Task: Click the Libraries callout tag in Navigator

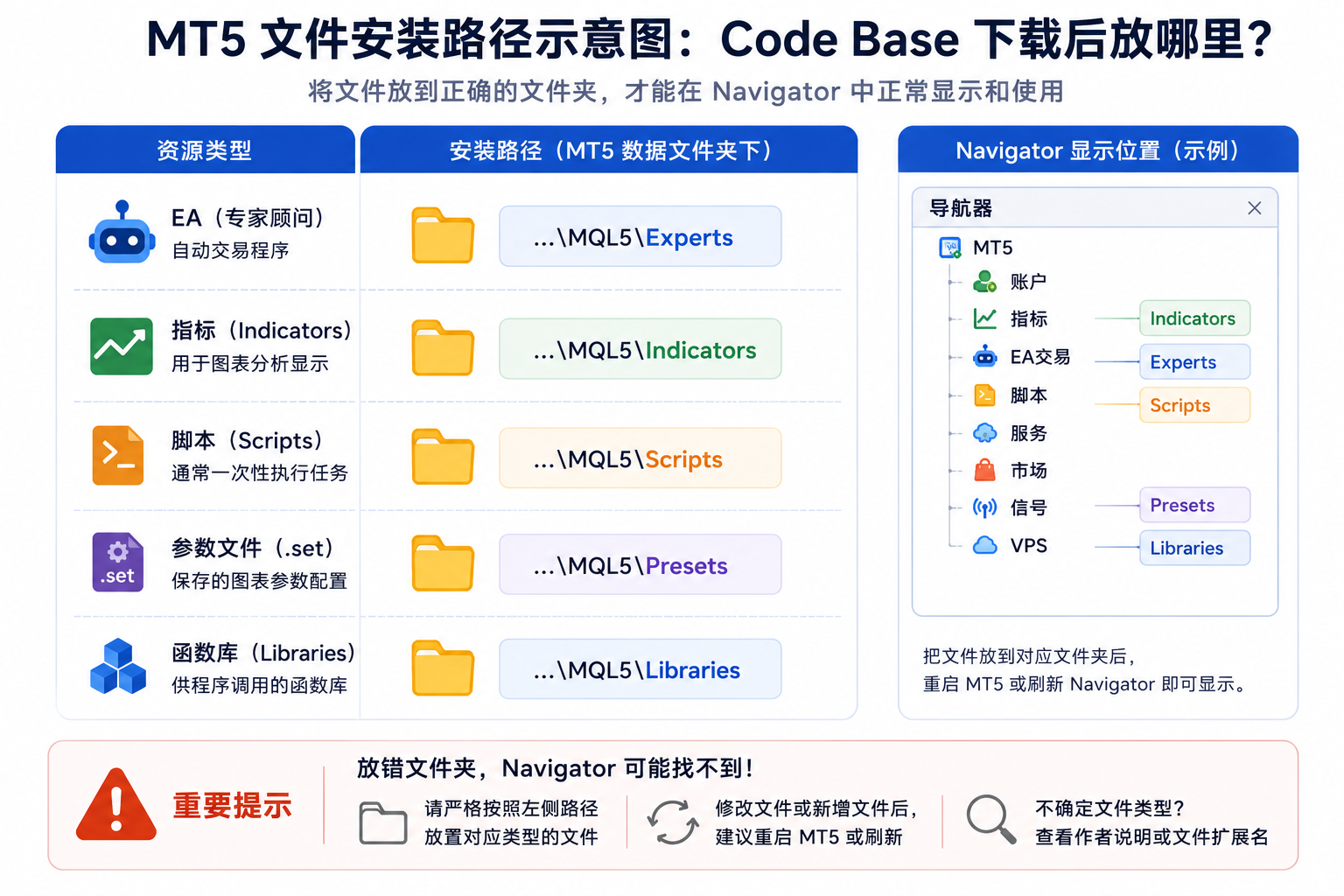Action: coord(1194,548)
